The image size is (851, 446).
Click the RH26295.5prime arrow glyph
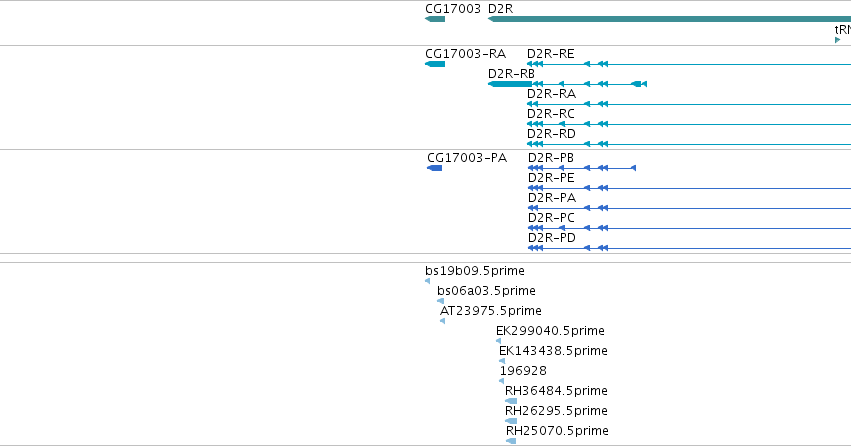(x=511, y=421)
